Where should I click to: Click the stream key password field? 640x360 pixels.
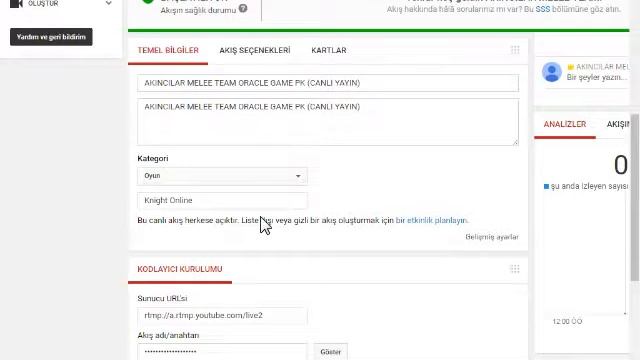tap(222, 352)
